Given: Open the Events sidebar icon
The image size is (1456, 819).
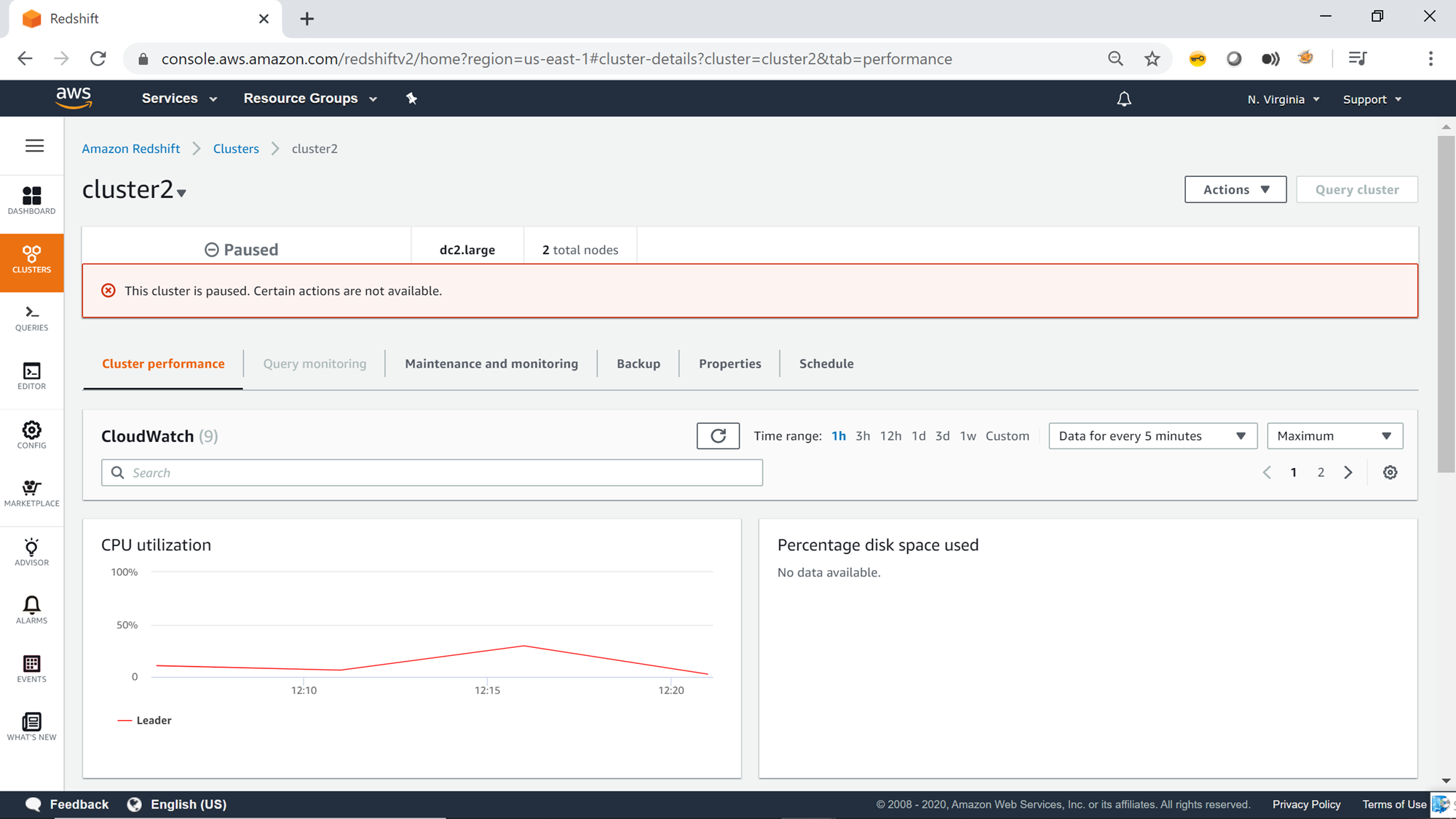Looking at the screenshot, I should tap(31, 668).
